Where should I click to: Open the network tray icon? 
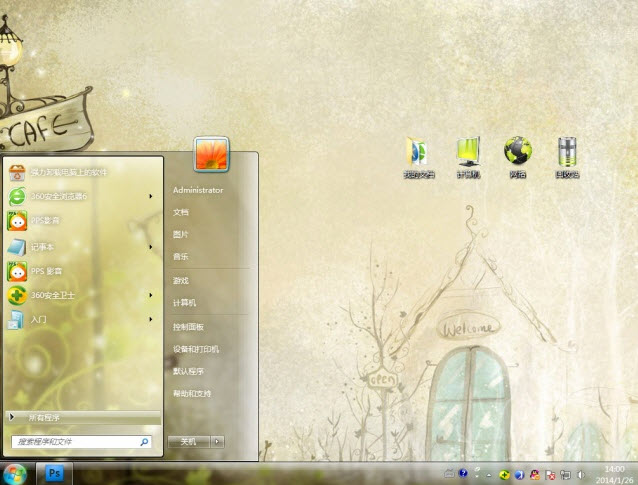click(566, 475)
